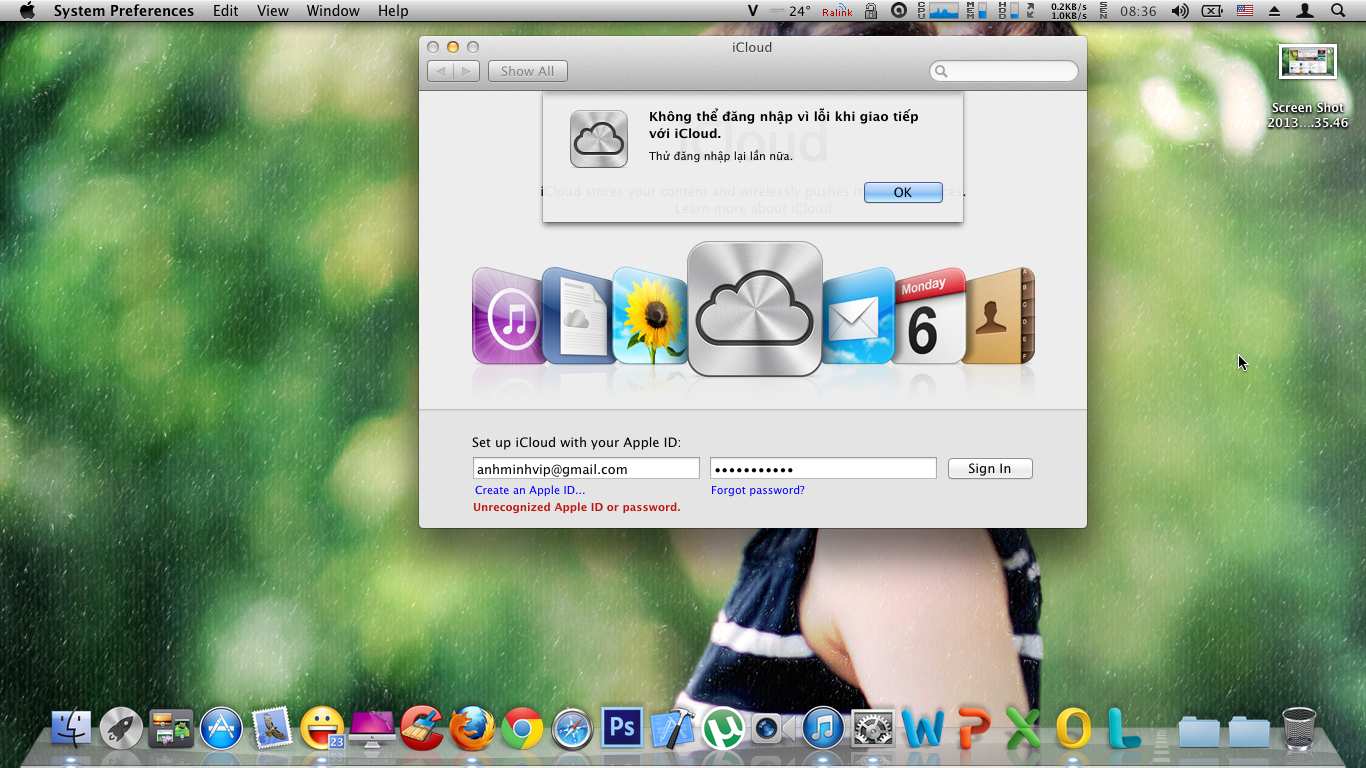Open Mission Control in the Dock
This screenshot has height=768, width=1366.
coord(171,729)
